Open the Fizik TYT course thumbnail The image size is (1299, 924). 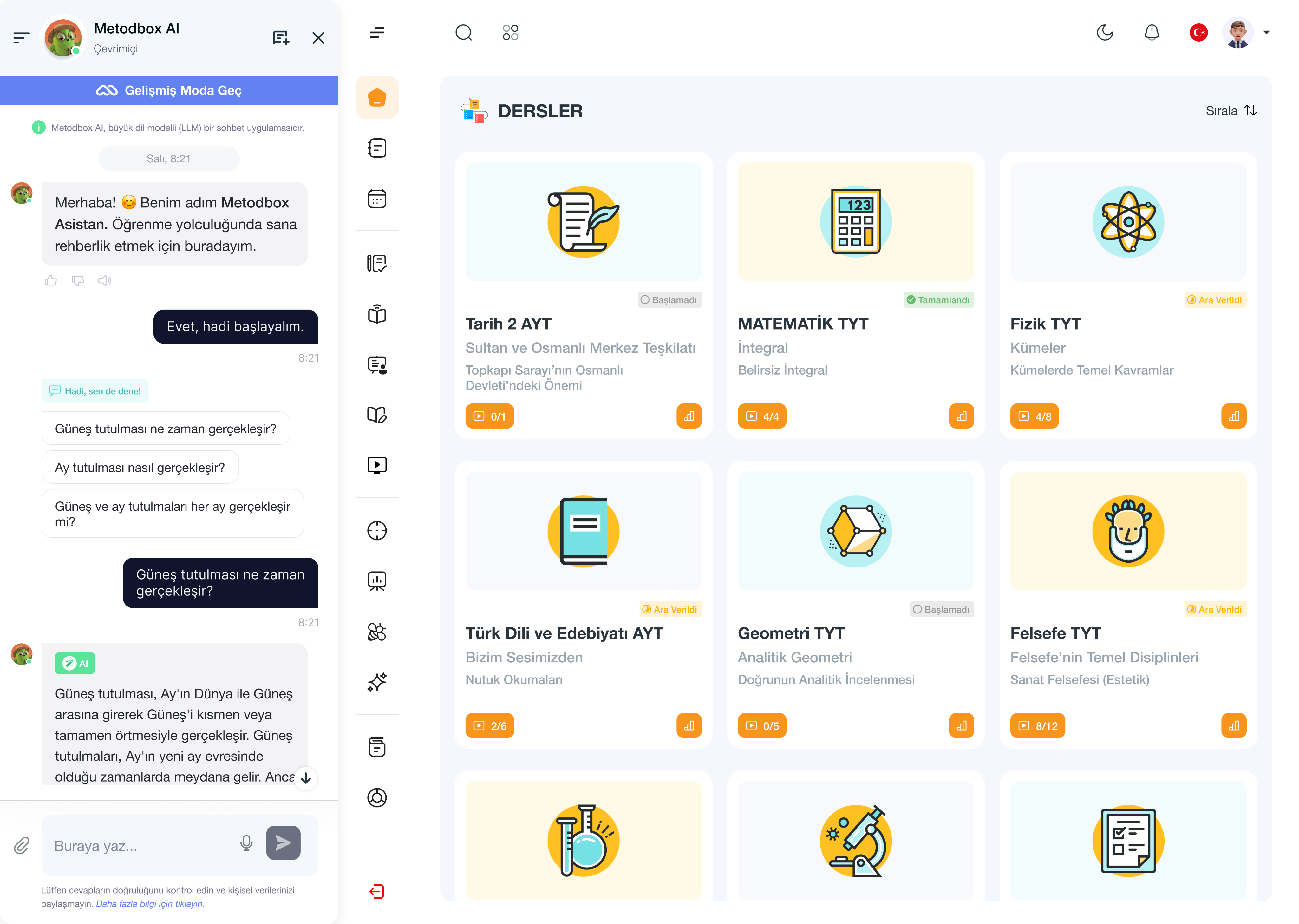coord(1128,221)
